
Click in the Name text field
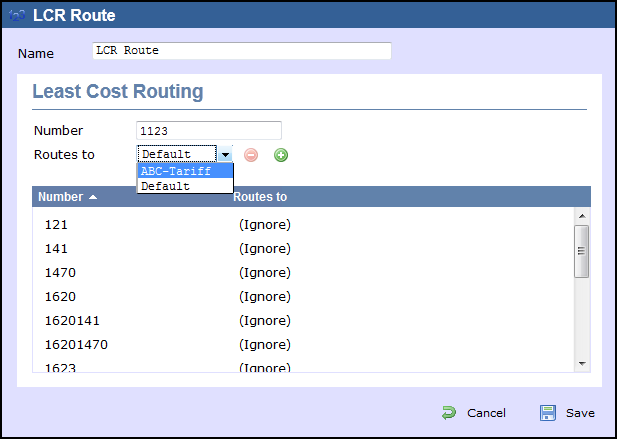[241, 51]
